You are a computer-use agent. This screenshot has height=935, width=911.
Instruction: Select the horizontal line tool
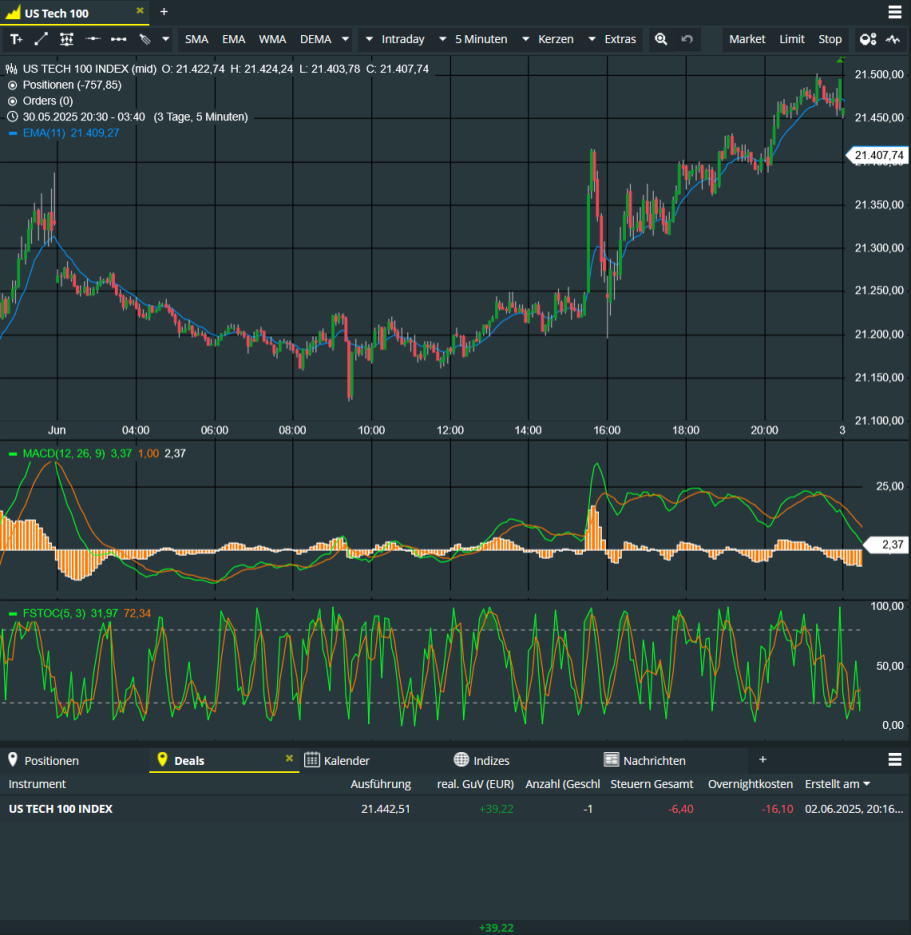92,39
